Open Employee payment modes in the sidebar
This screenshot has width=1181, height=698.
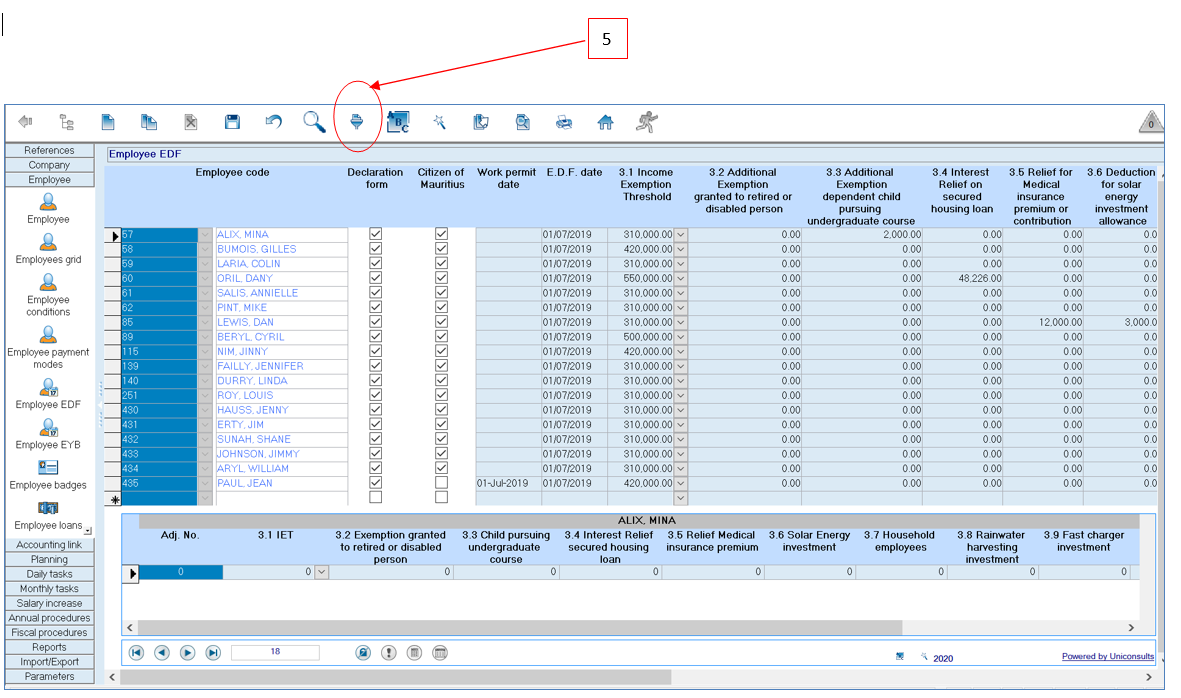coord(48,347)
